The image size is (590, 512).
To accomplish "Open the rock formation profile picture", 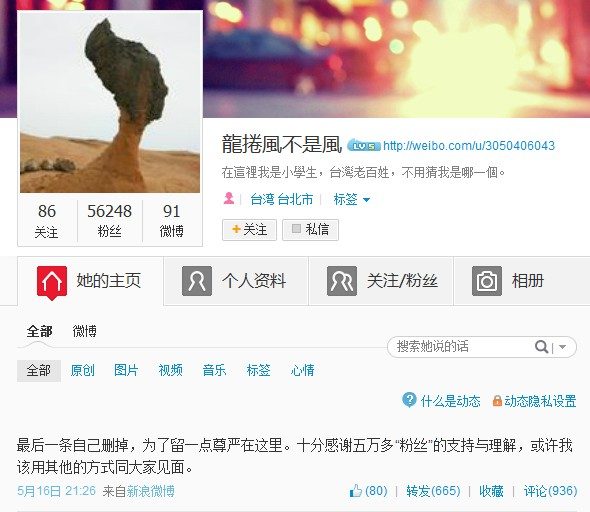I will tap(110, 102).
